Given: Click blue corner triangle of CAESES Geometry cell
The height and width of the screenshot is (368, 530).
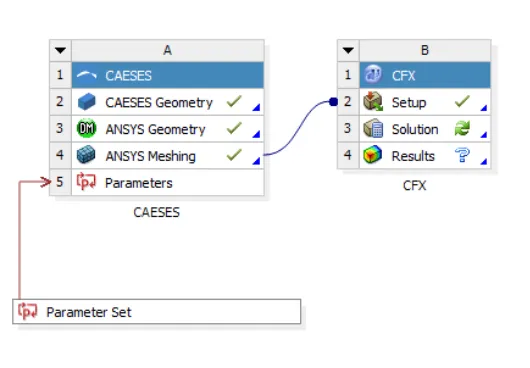Looking at the screenshot, I should pyautogui.click(x=257, y=107).
